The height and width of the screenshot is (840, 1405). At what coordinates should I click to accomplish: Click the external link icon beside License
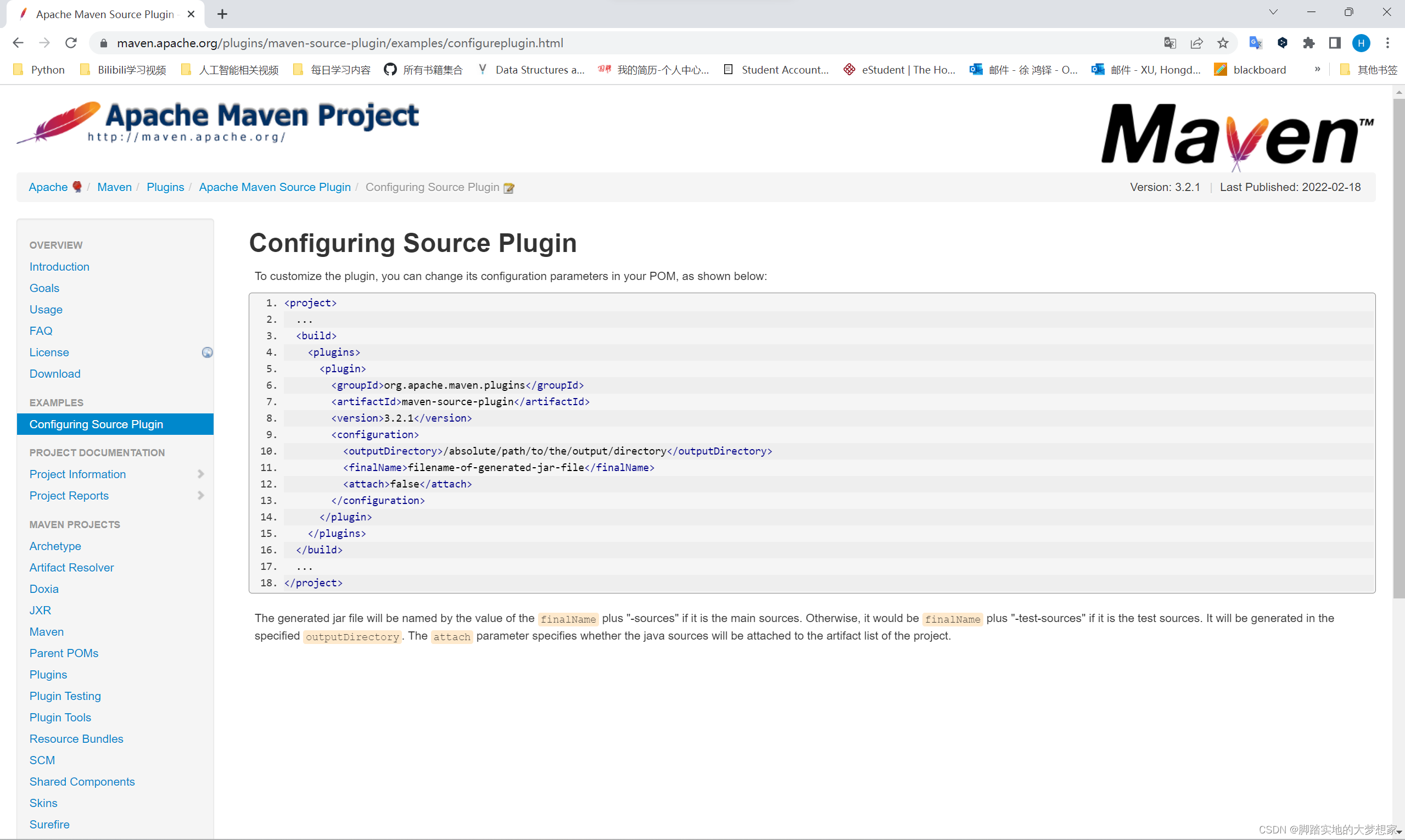(x=207, y=352)
